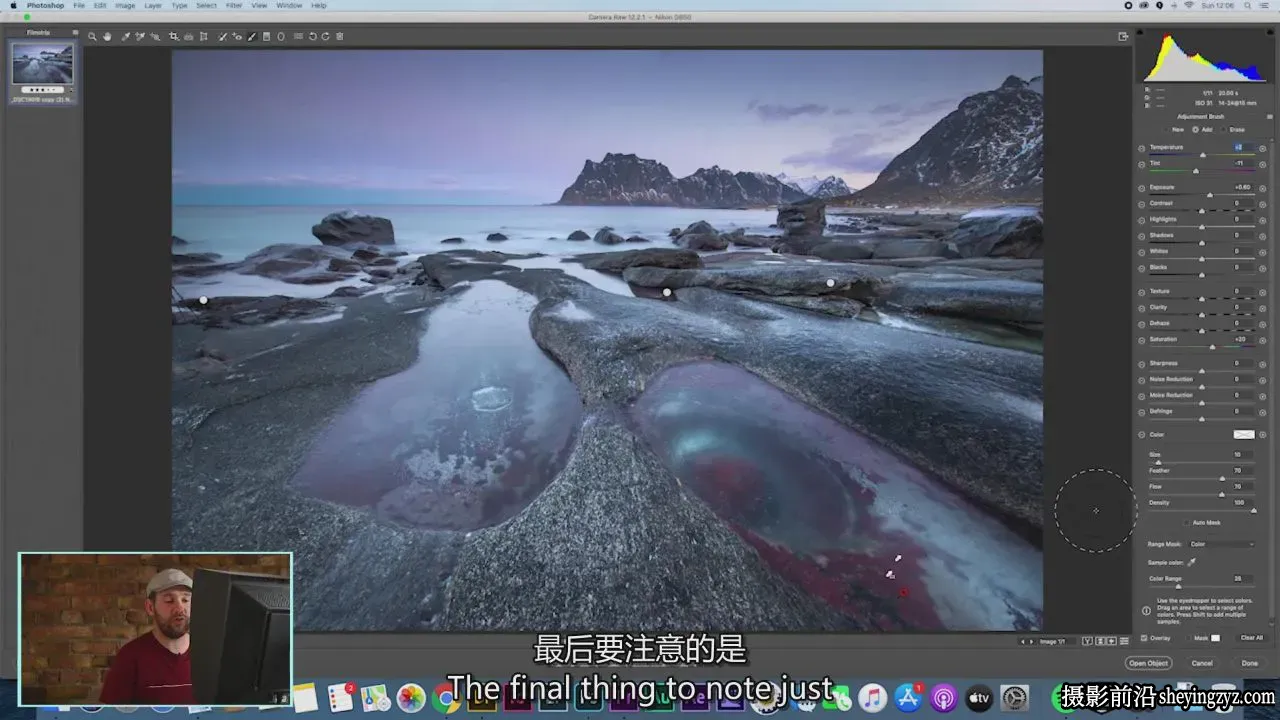Click the Done button
This screenshot has width=1280, height=720.
[x=1250, y=663]
